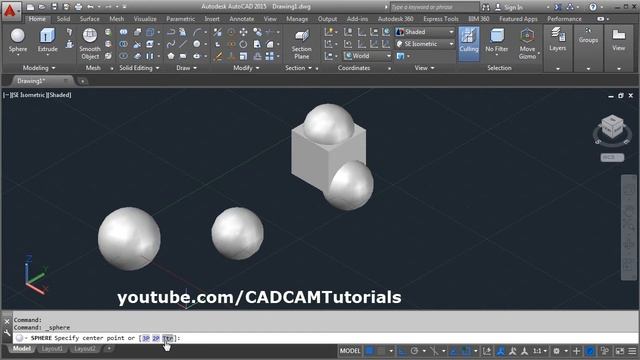Click the Smooth Object mesh tool
Image resolution: width=640 pixels, height=360 pixels.
[x=90, y=44]
